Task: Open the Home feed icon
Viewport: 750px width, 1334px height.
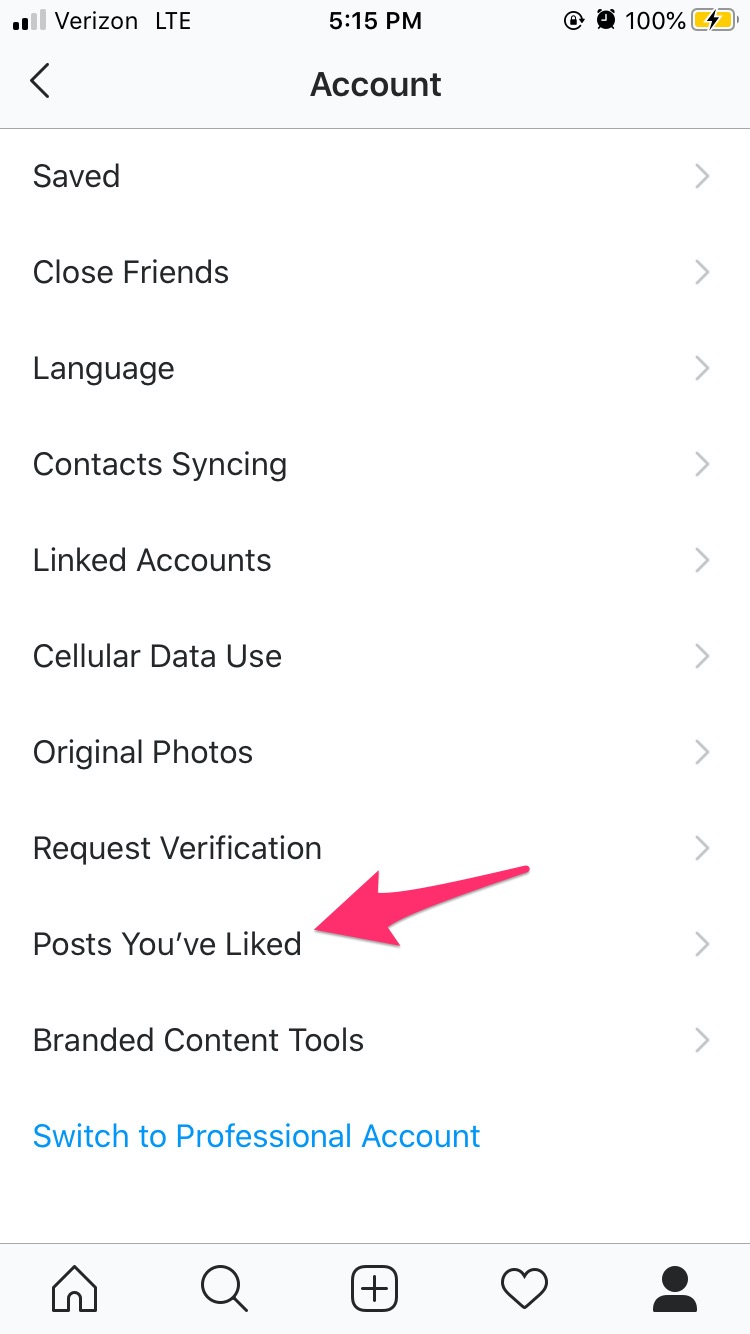Action: [x=75, y=1287]
